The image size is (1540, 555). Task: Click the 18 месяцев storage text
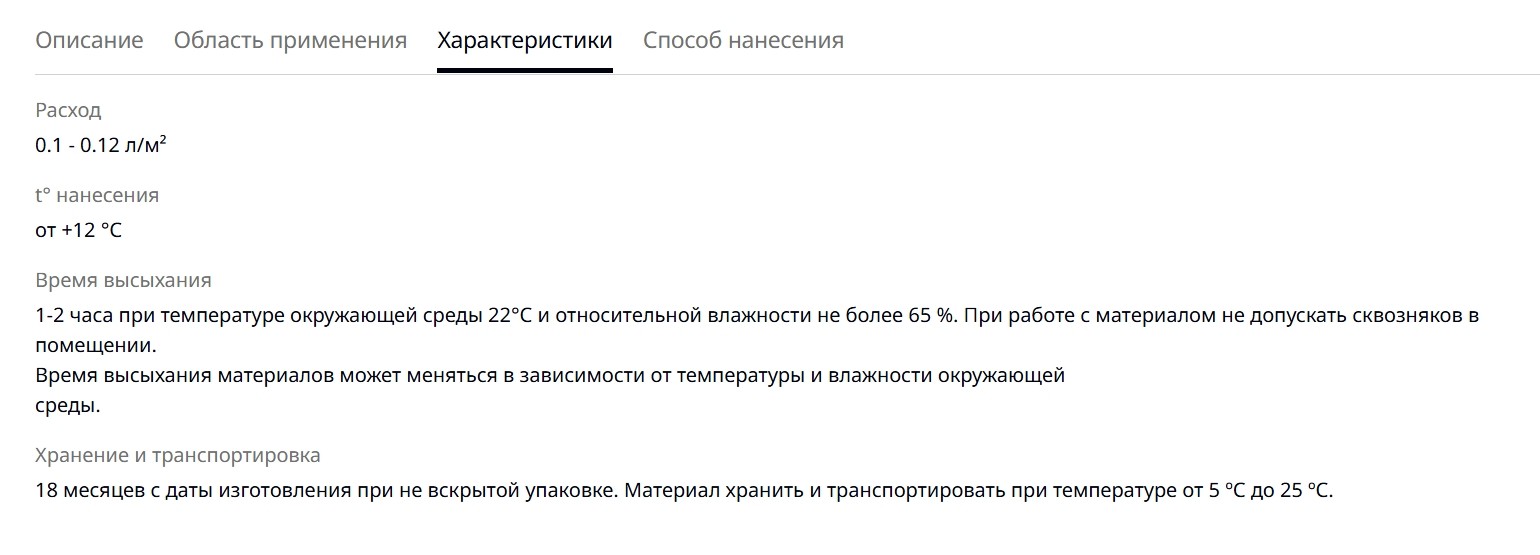click(85, 491)
